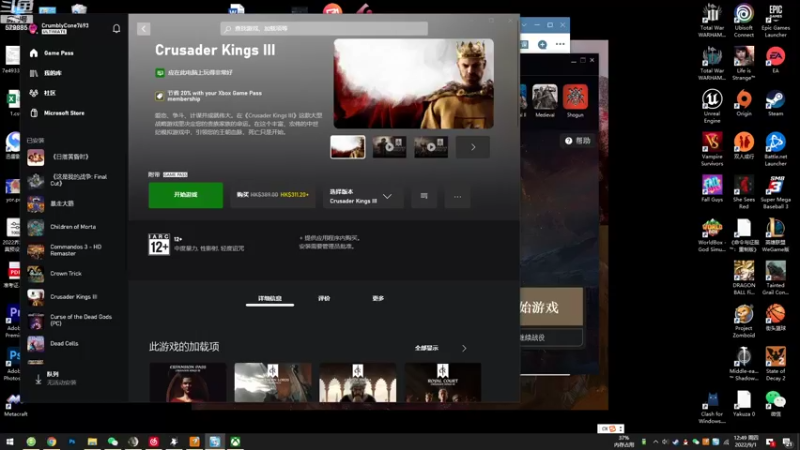Select the first screenshot thumbnail
The height and width of the screenshot is (450, 800).
[347, 147]
